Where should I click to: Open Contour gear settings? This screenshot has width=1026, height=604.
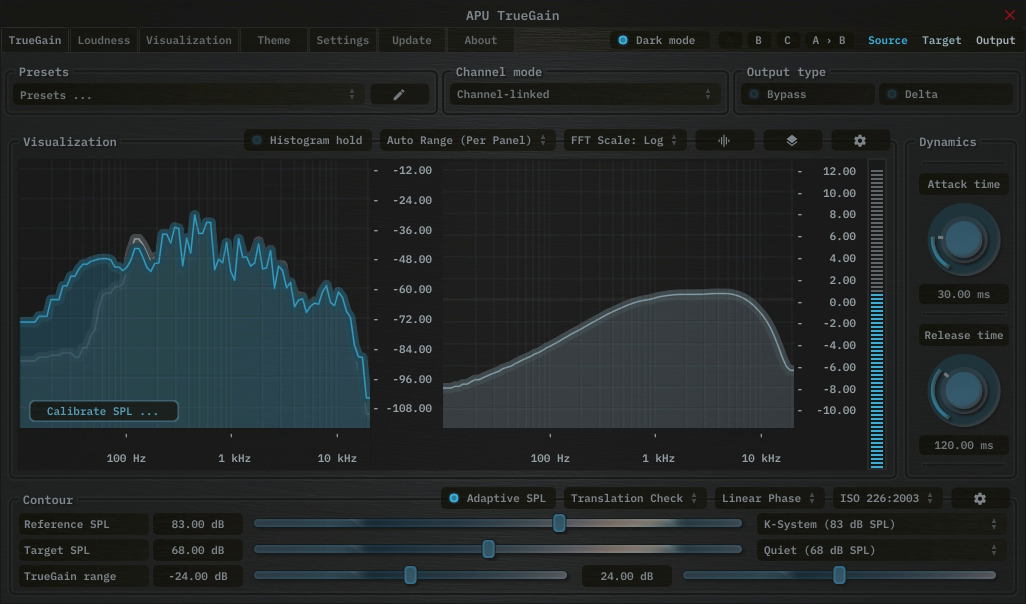pos(979,498)
